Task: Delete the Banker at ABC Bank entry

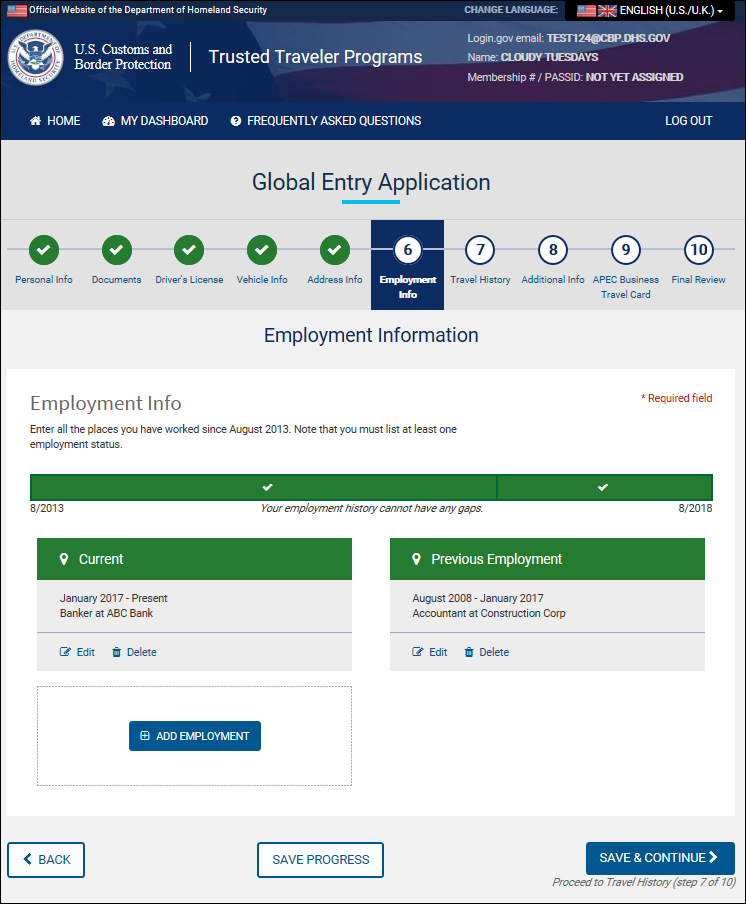Action: point(134,652)
